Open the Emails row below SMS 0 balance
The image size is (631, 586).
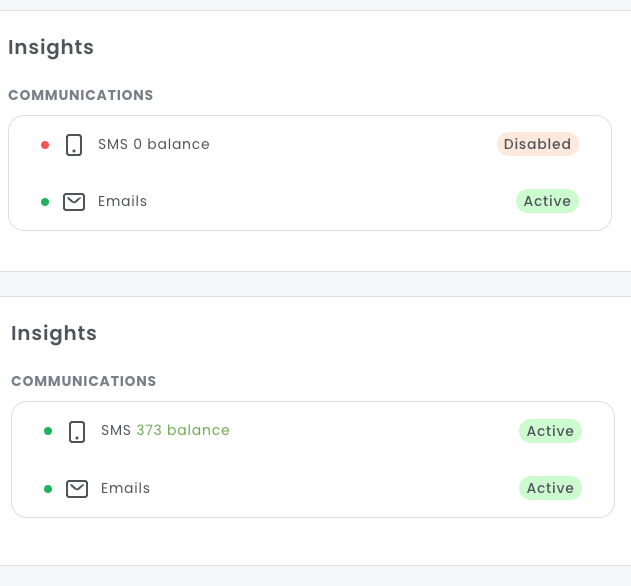[122, 201]
